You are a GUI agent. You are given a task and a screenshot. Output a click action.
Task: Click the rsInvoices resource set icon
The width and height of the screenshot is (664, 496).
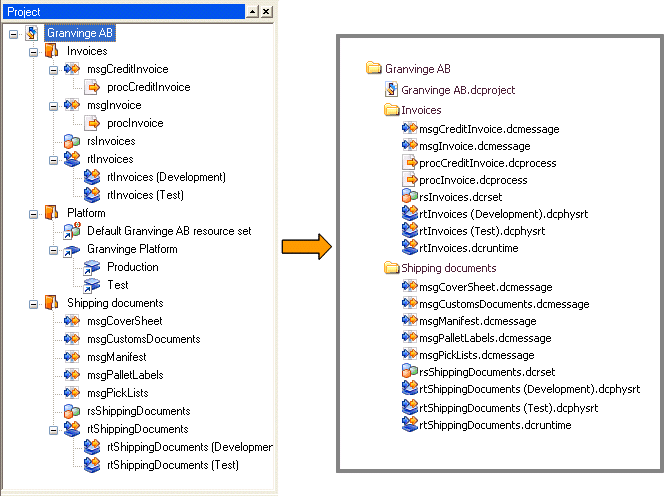tap(71, 141)
